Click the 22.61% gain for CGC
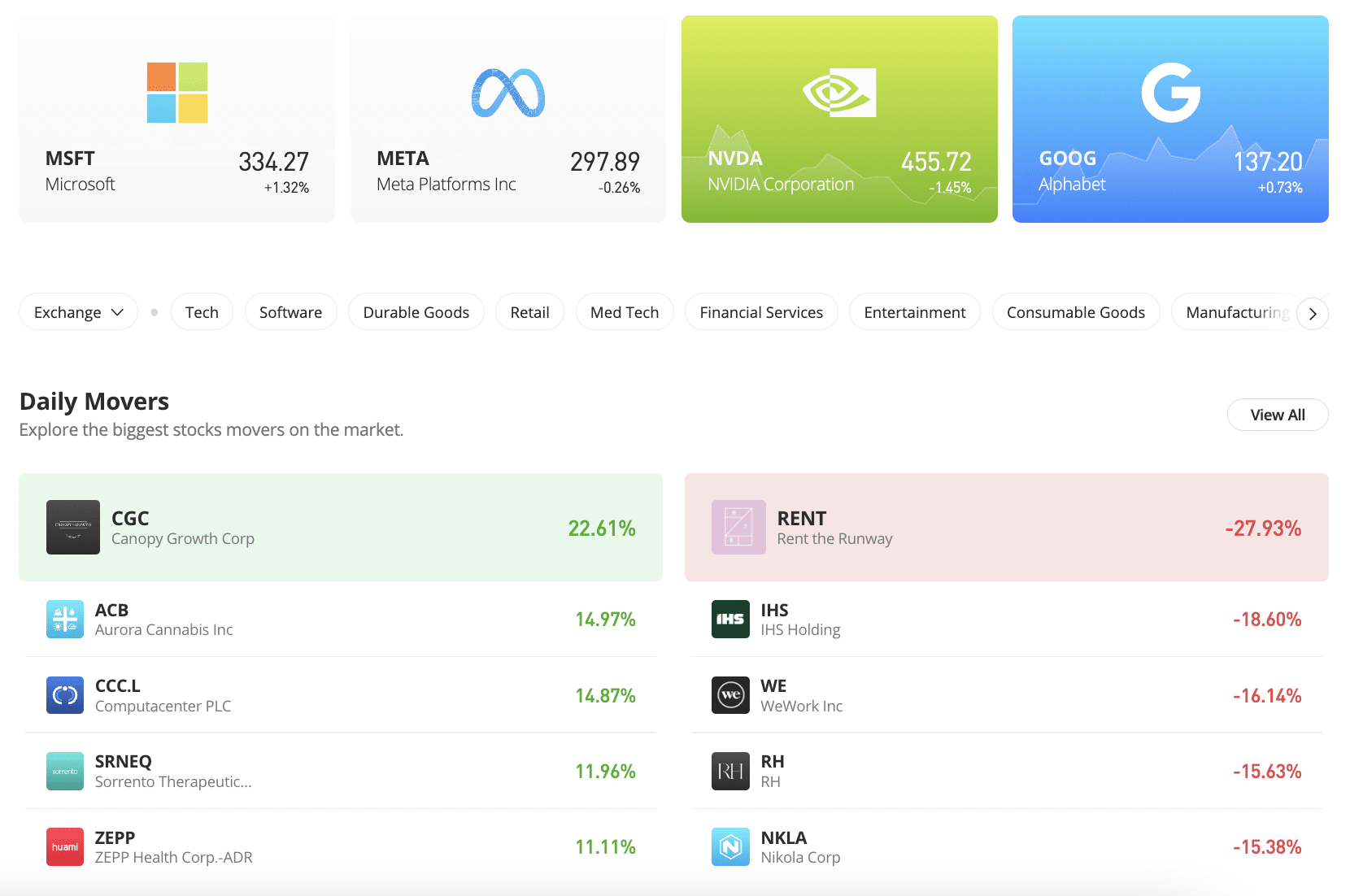 tap(602, 528)
